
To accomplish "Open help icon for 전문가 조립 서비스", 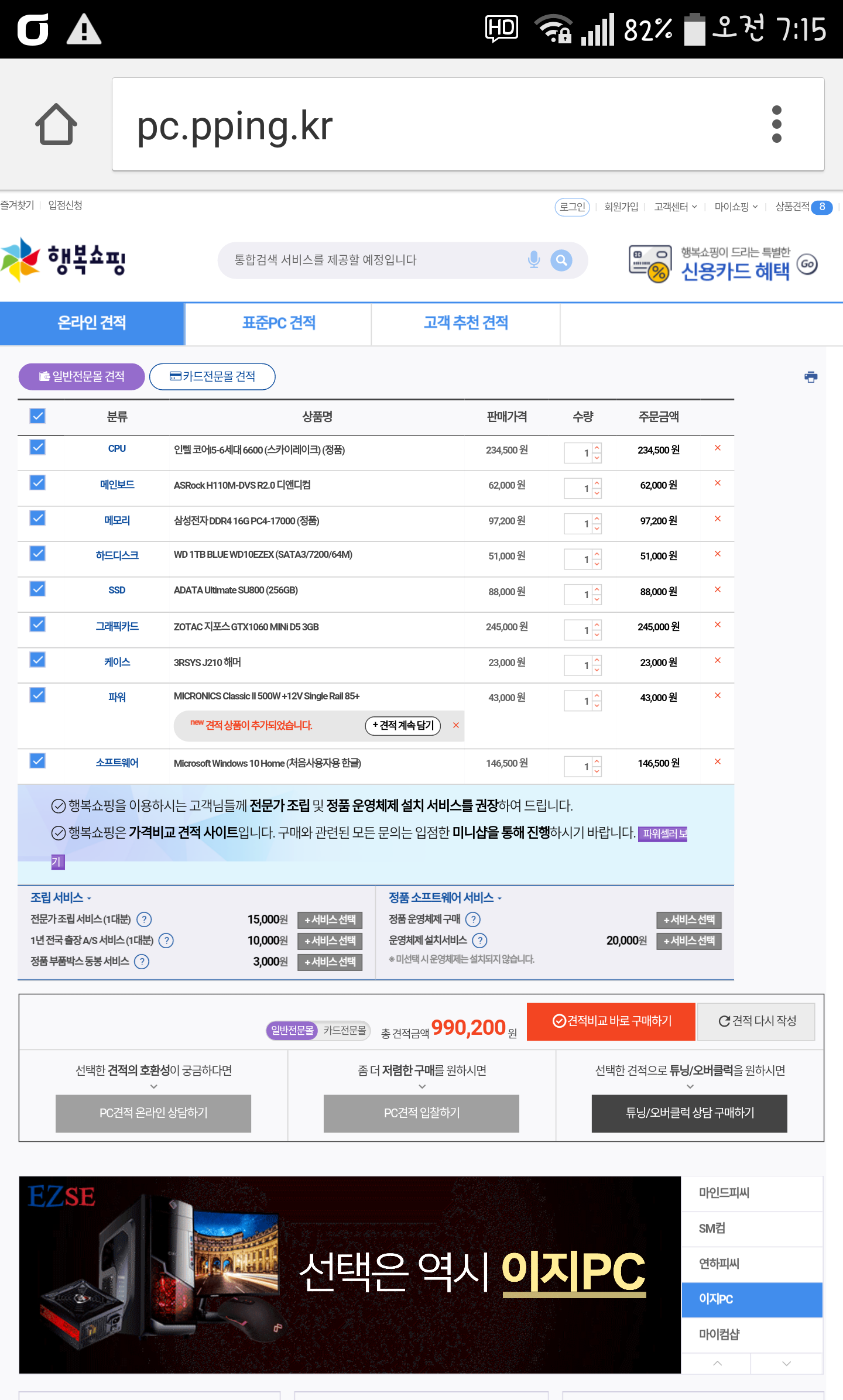I will pyautogui.click(x=144, y=919).
